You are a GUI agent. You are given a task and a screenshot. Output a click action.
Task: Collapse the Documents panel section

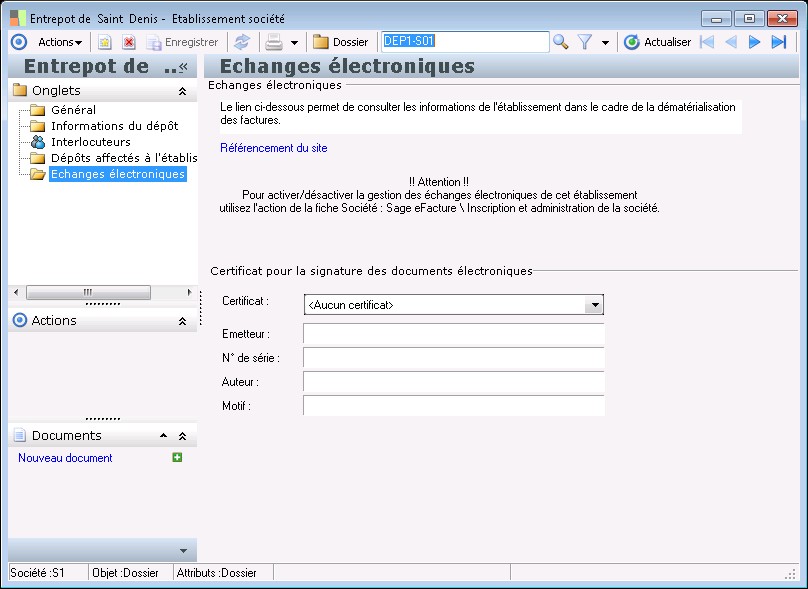(182, 436)
